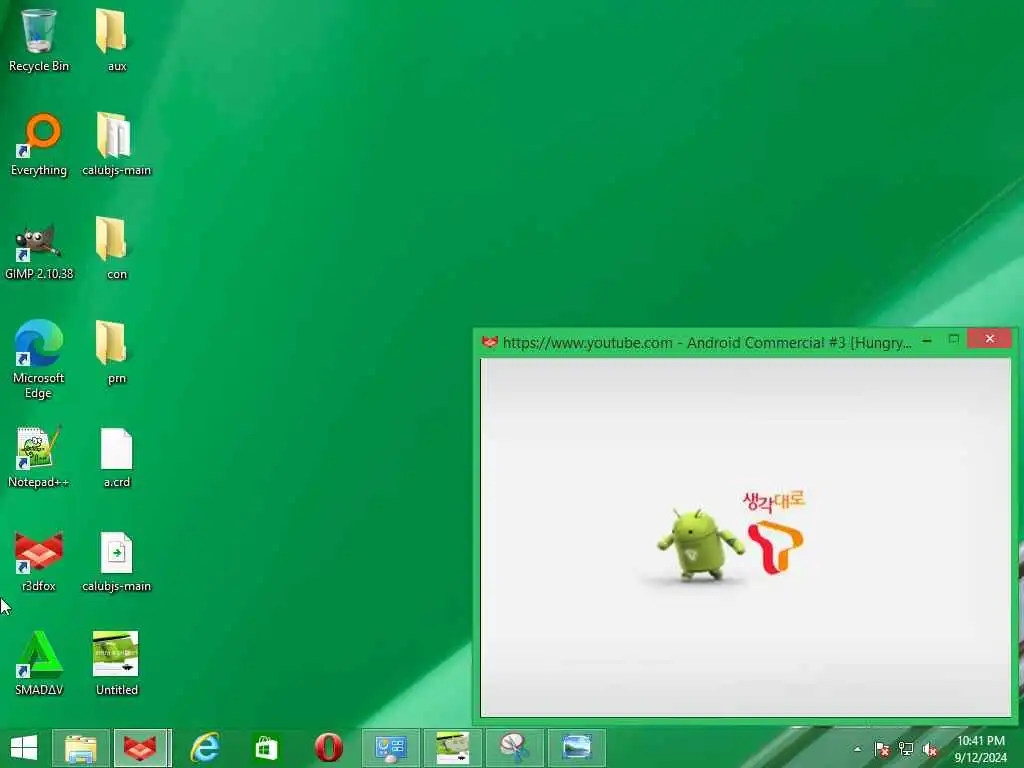Maximize the YouTube video window

pos(953,339)
